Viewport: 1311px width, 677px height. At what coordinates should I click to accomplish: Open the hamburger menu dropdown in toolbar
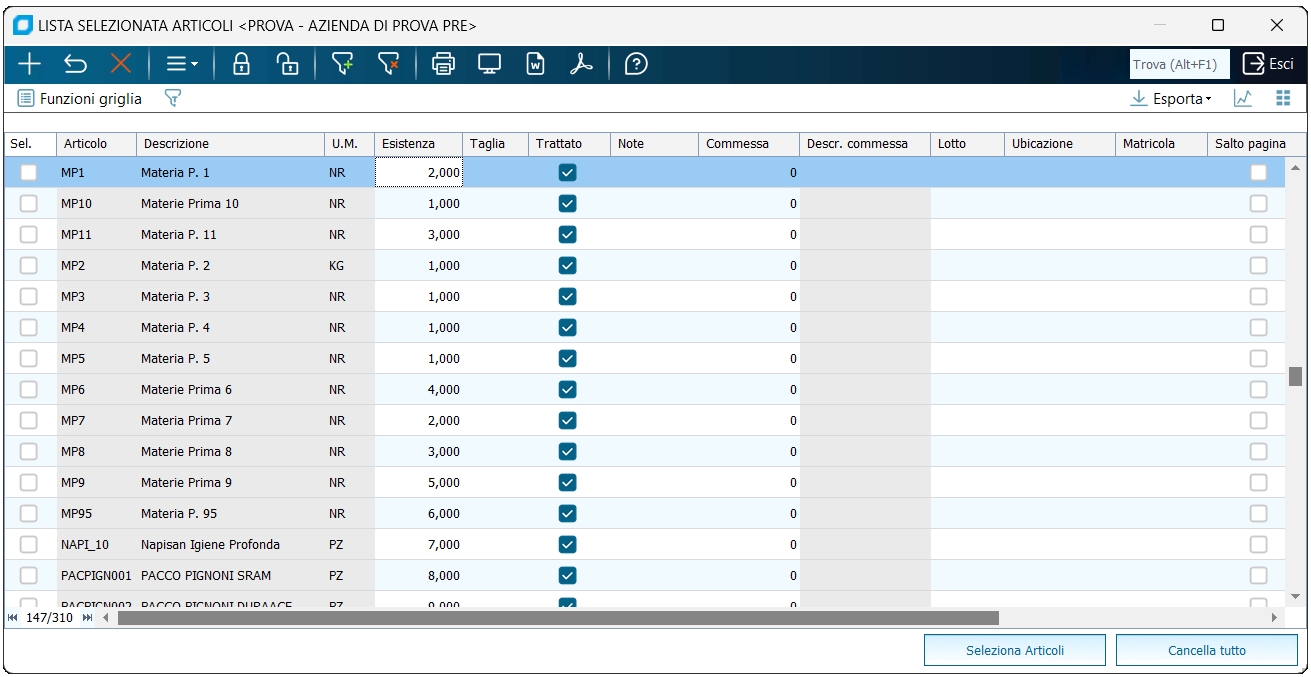point(181,65)
